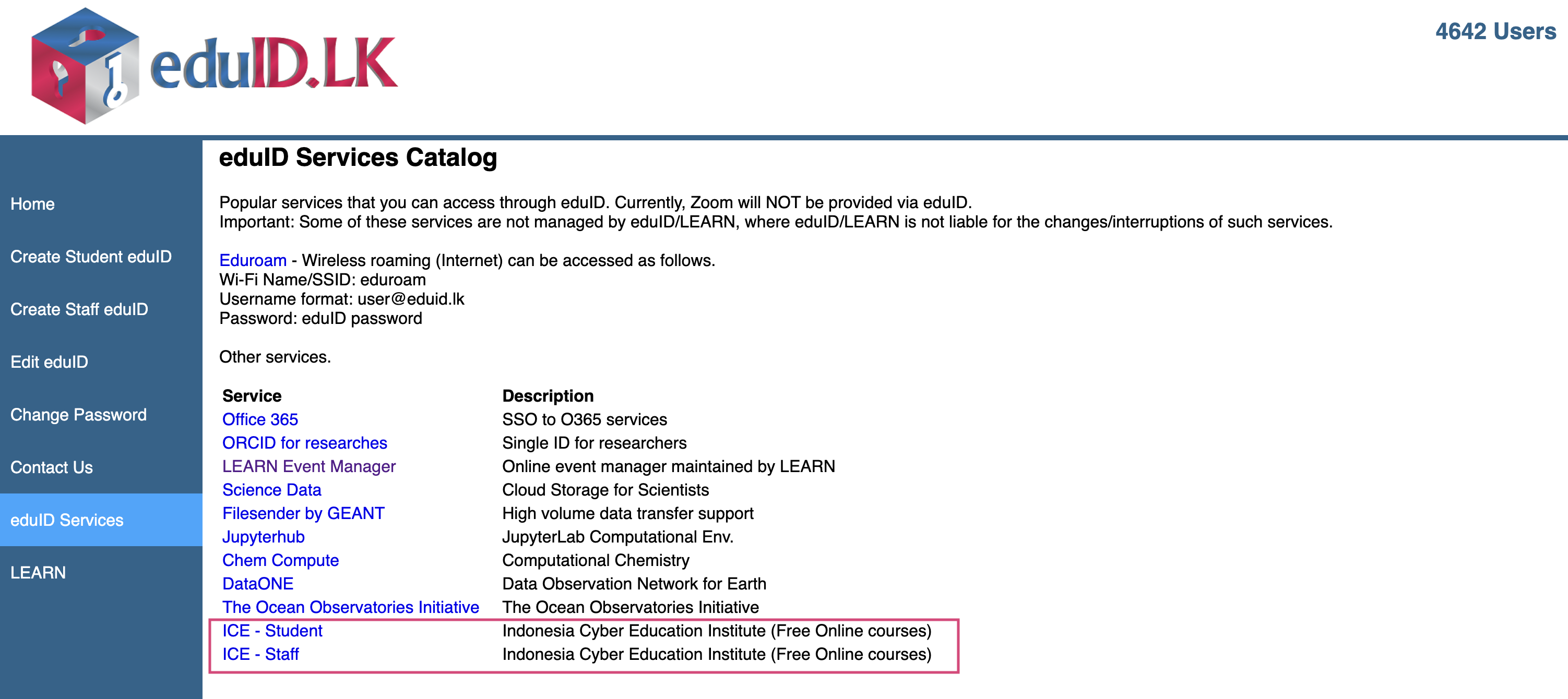Click 'Cloud Storage for Scientists' text

click(x=605, y=490)
